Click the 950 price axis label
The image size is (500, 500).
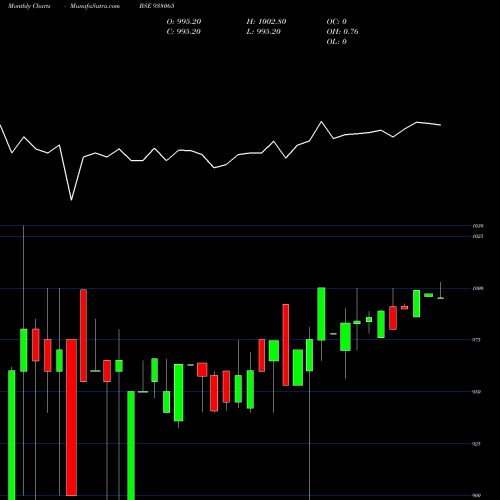tap(477, 392)
